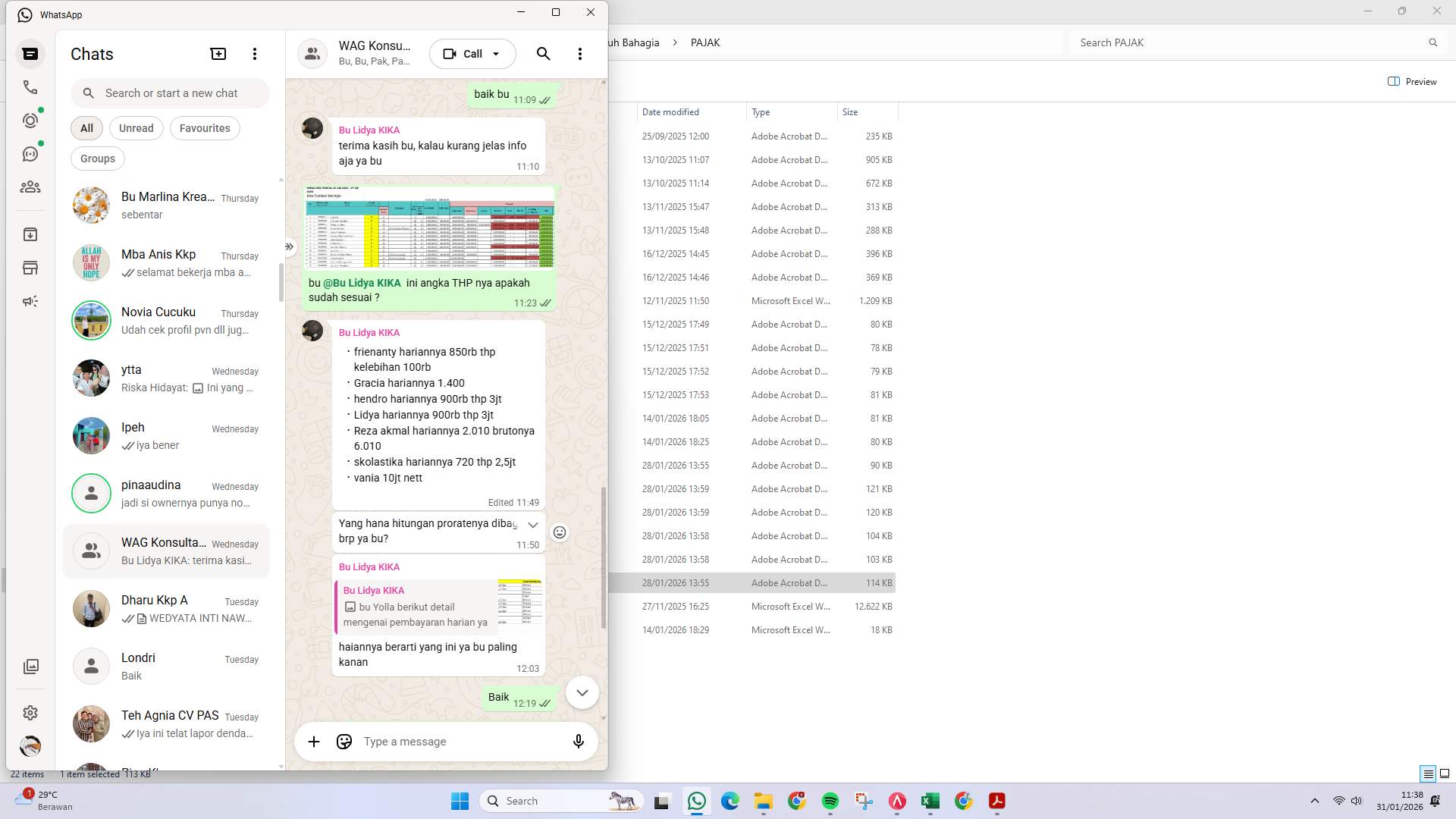Open the emoji and sticker picker
Image resolution: width=1456 pixels, height=819 pixels.
344,742
